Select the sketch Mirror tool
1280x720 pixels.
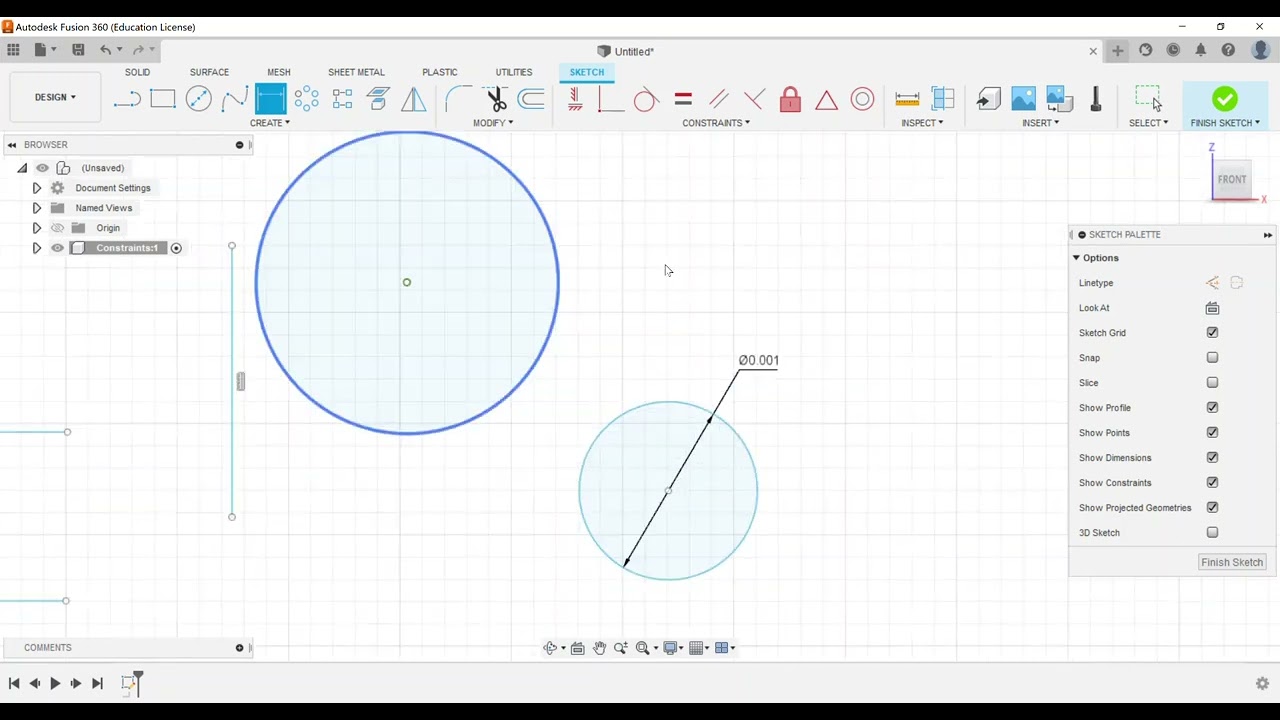[414, 99]
